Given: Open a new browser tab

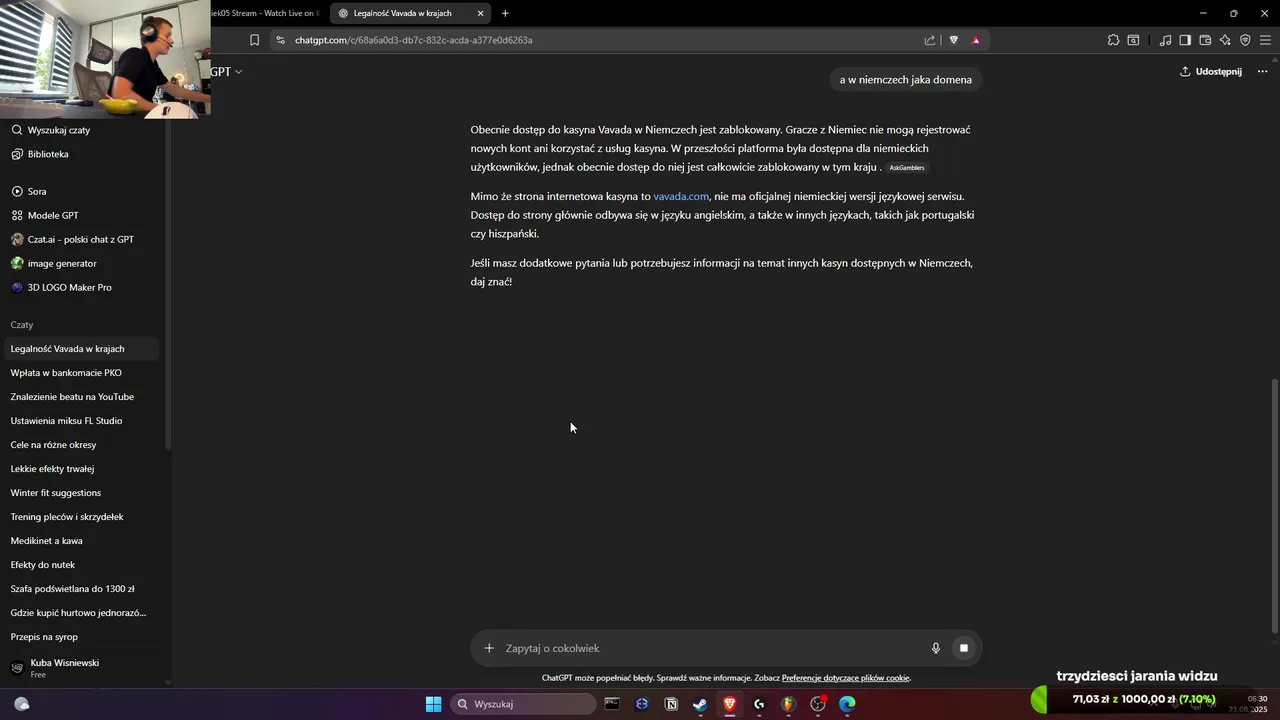Looking at the screenshot, I should [x=505, y=13].
